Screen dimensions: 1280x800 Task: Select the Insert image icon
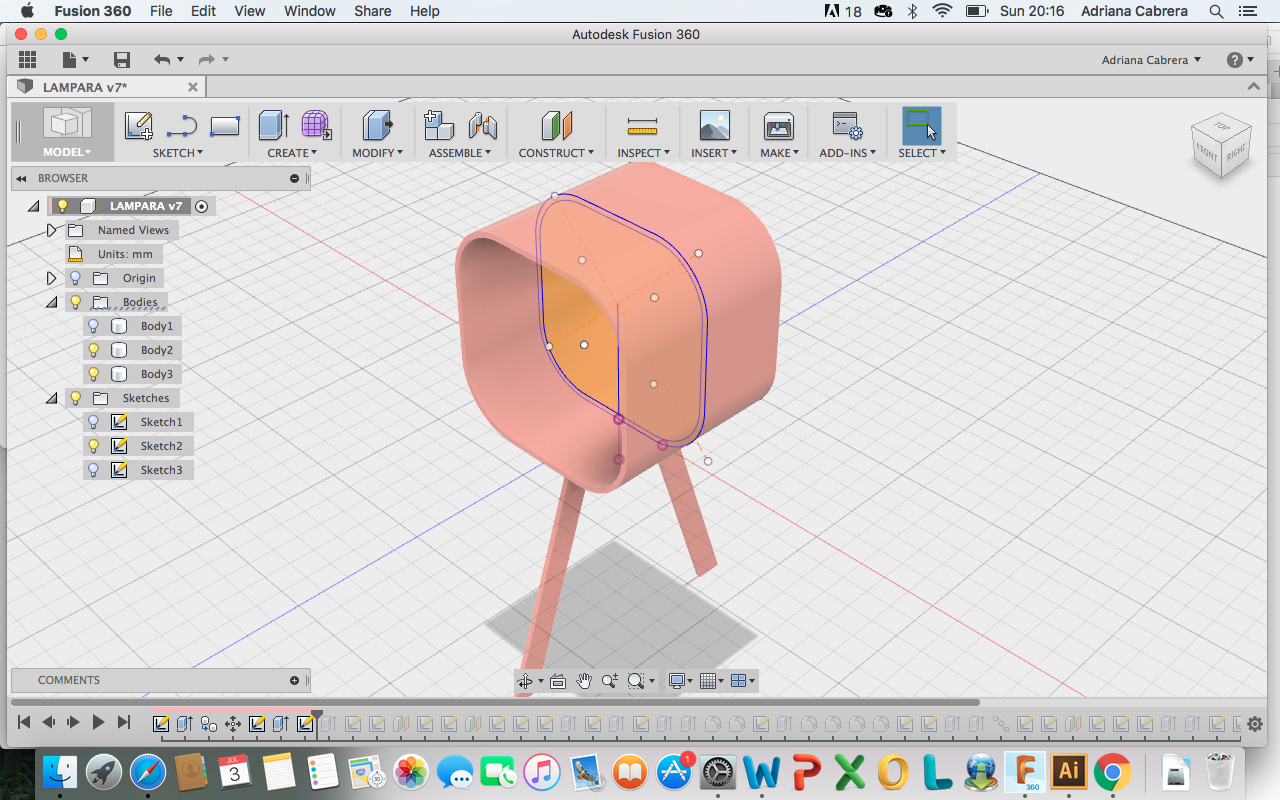click(714, 126)
